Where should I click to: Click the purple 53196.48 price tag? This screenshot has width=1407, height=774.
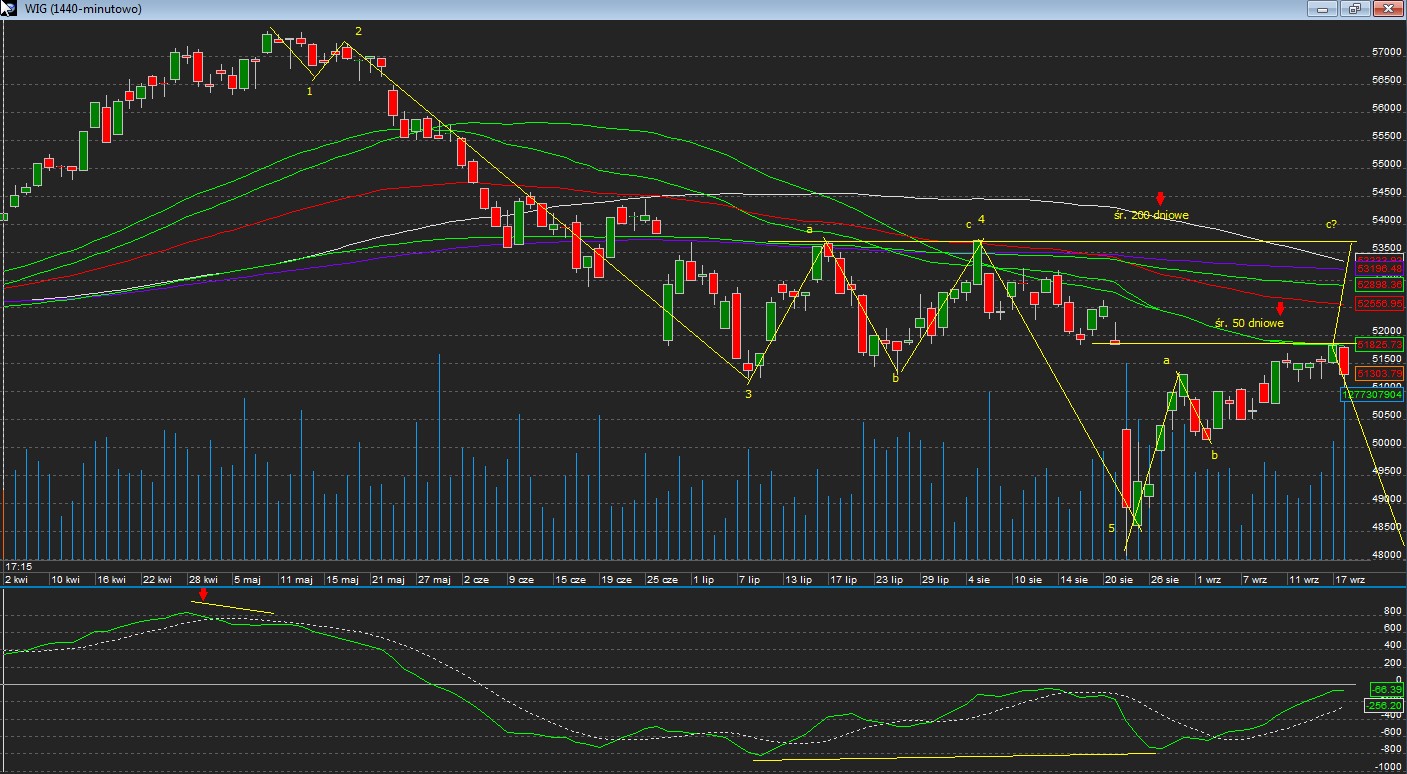(1379, 269)
